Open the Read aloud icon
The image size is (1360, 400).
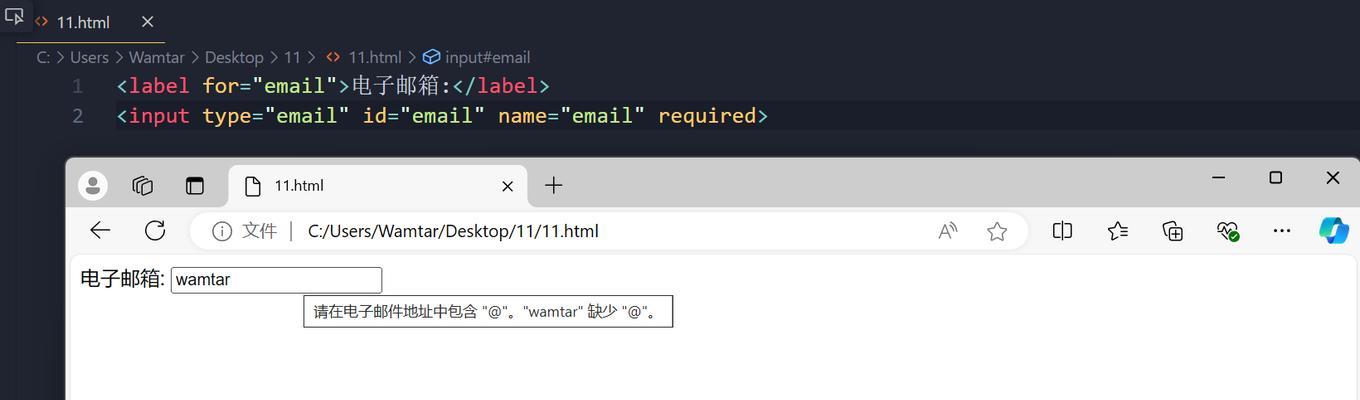(x=947, y=231)
